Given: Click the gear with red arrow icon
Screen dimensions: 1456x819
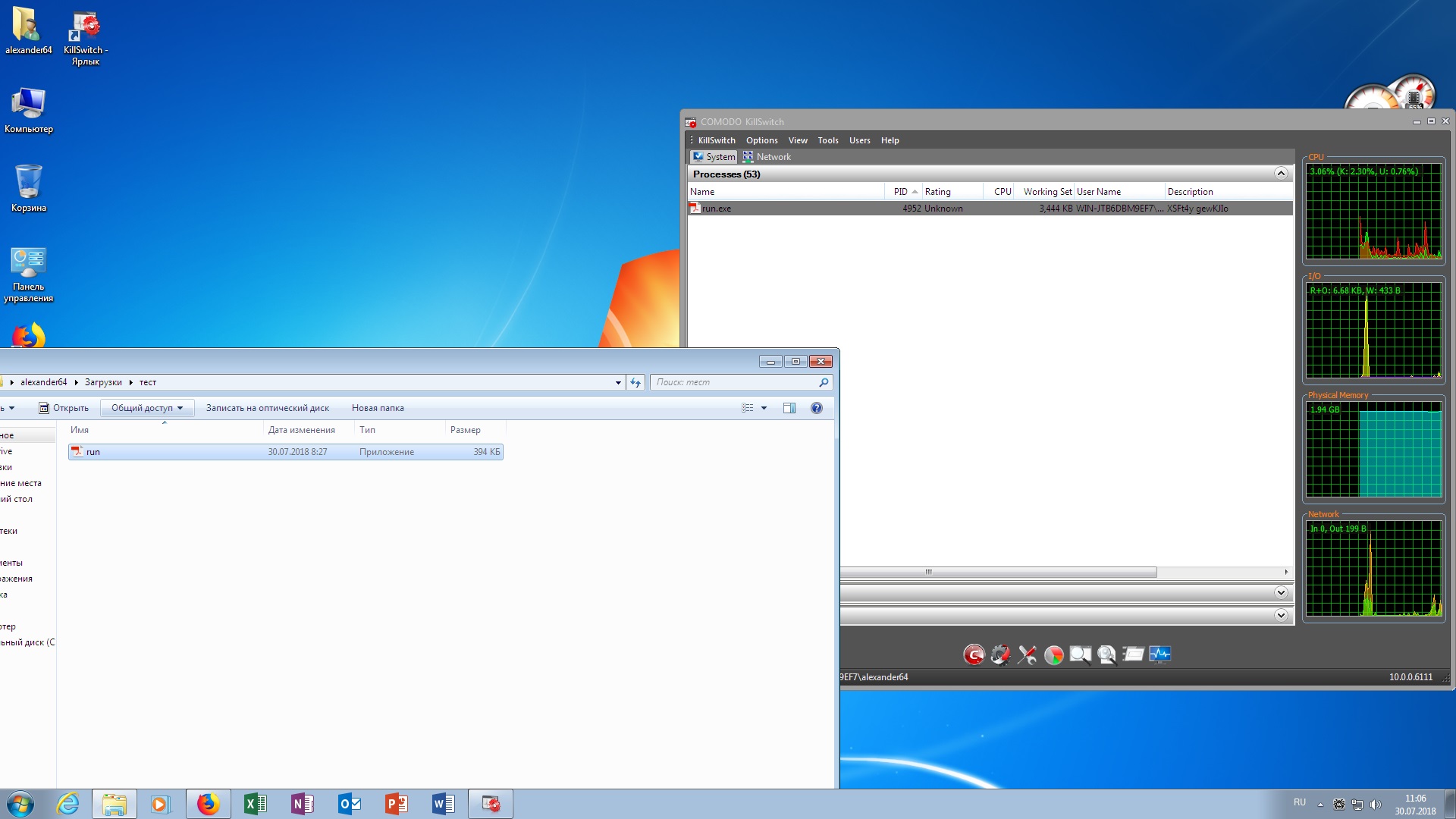Looking at the screenshot, I should click(1000, 654).
